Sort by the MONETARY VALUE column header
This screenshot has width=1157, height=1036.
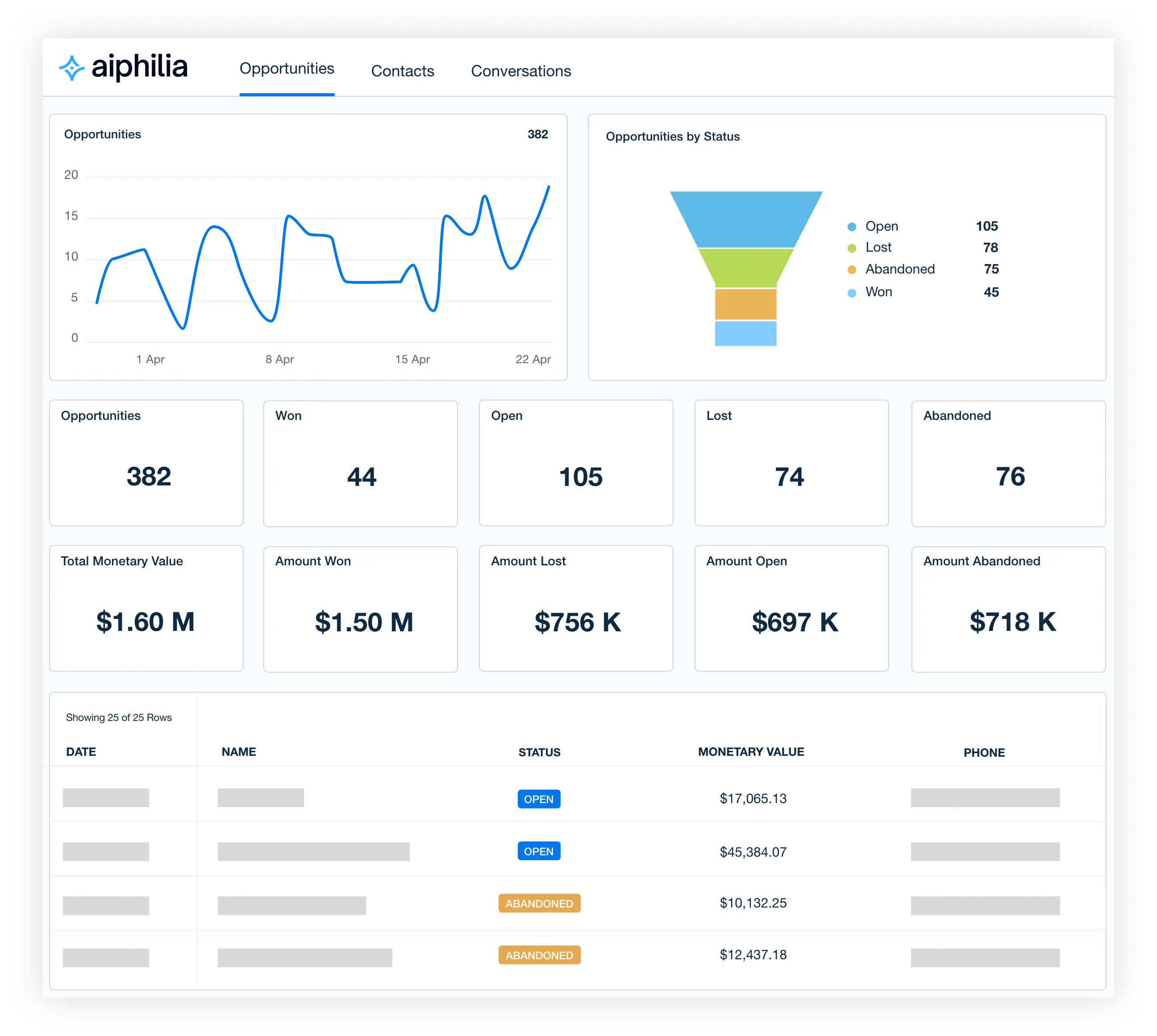(750, 752)
